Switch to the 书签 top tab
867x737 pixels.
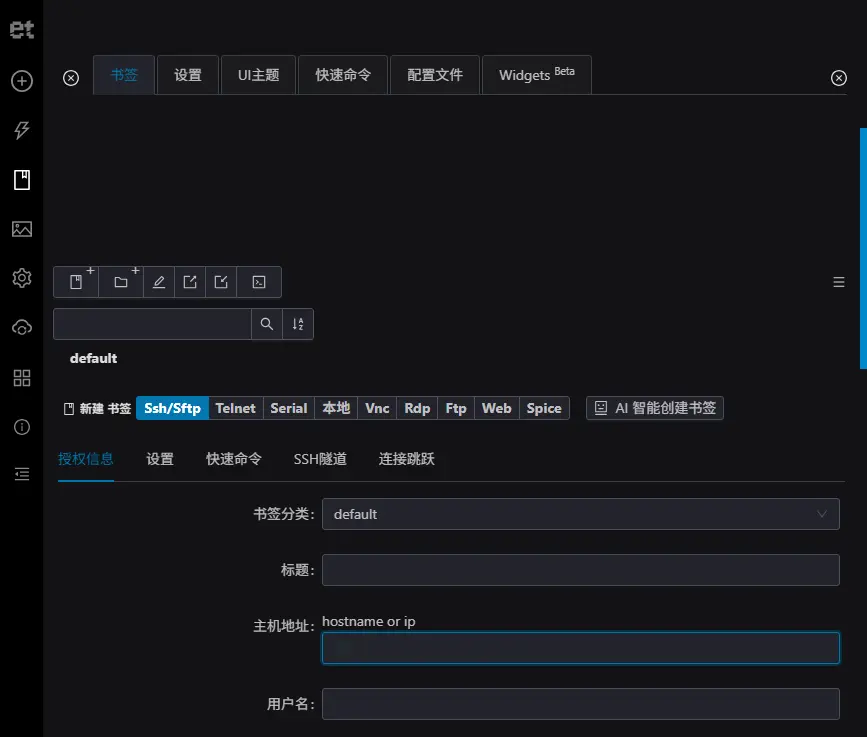pos(124,75)
